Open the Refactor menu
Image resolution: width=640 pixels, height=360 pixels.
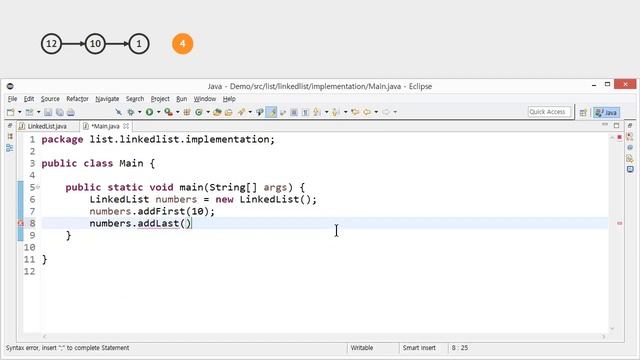pyautogui.click(x=77, y=99)
